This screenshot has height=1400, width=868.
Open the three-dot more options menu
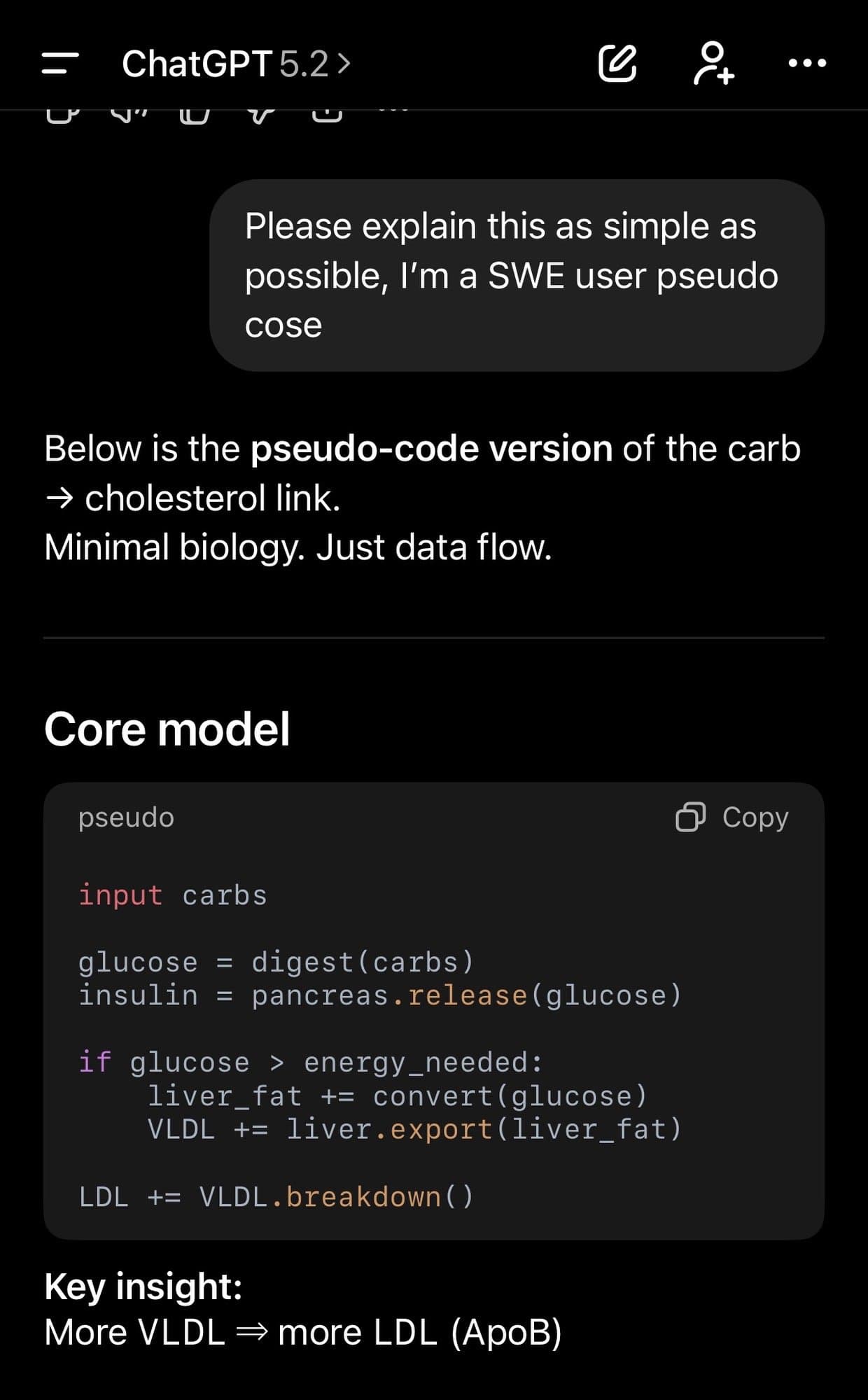click(x=806, y=63)
